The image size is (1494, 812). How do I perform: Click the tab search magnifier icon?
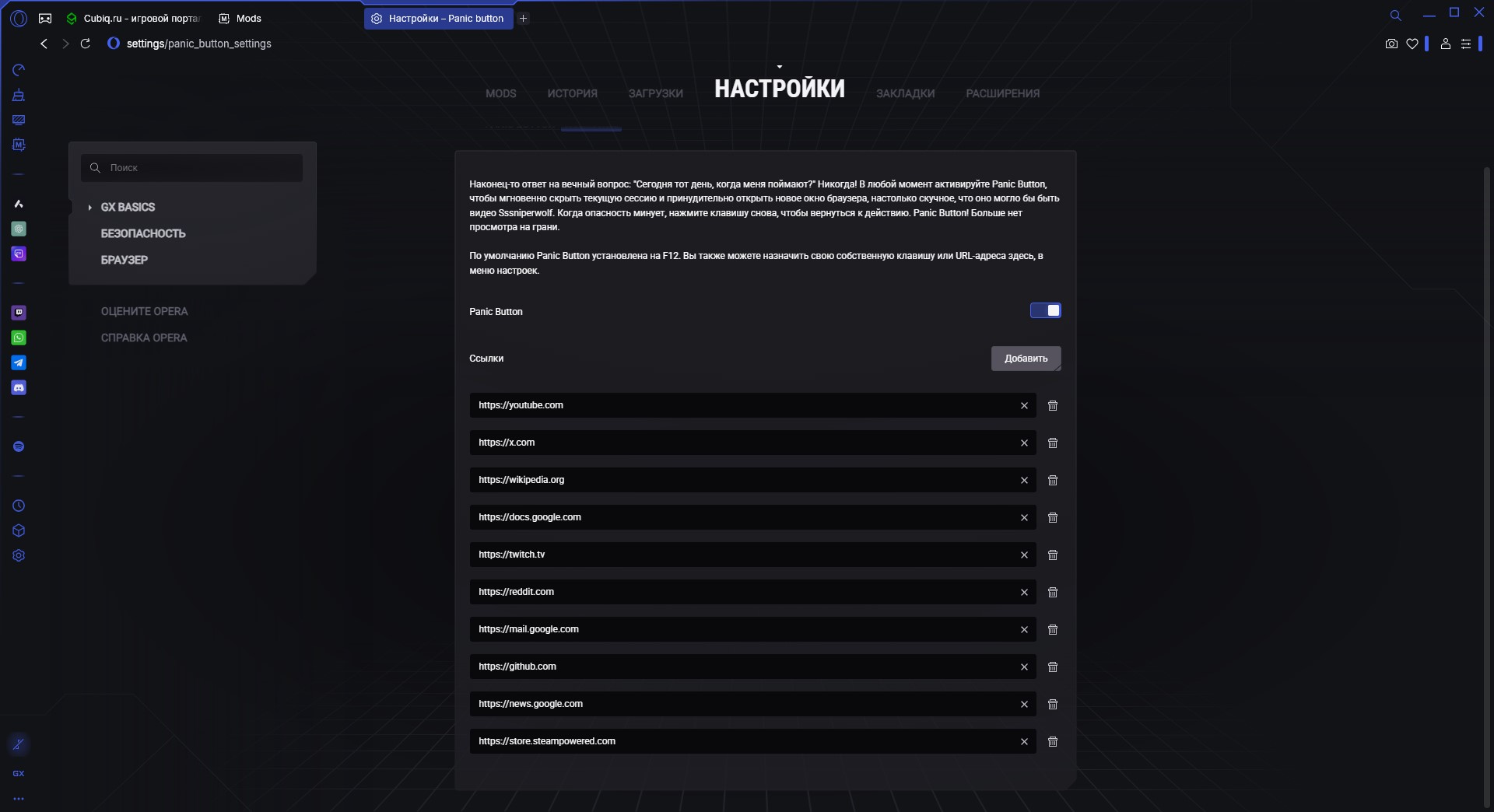pos(1395,16)
